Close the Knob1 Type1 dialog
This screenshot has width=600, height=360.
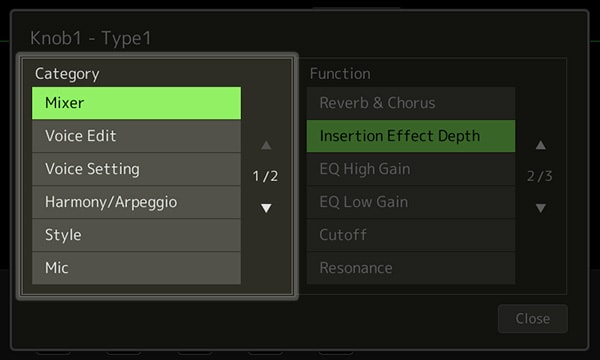533,319
